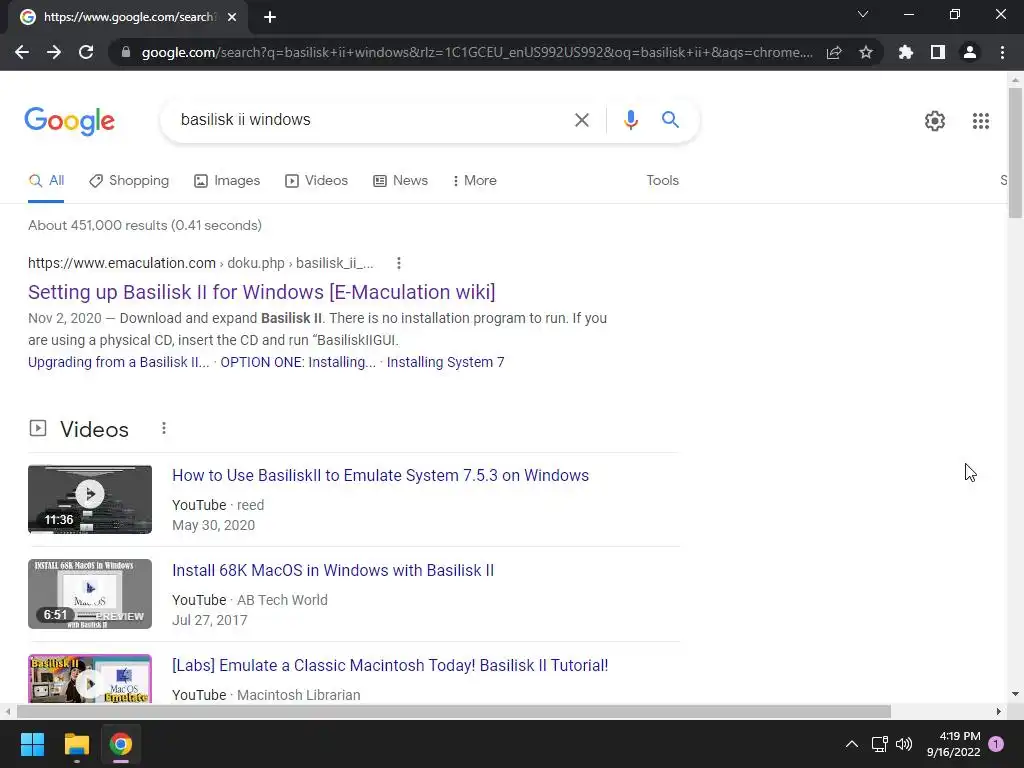This screenshot has height=768, width=1024.
Task: Click scroll-right arrow on horizontal scrollbar
Action: [x=999, y=711]
